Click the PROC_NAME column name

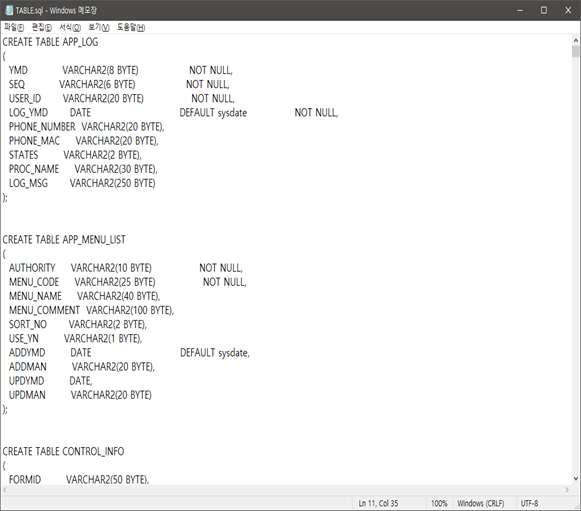point(34,169)
